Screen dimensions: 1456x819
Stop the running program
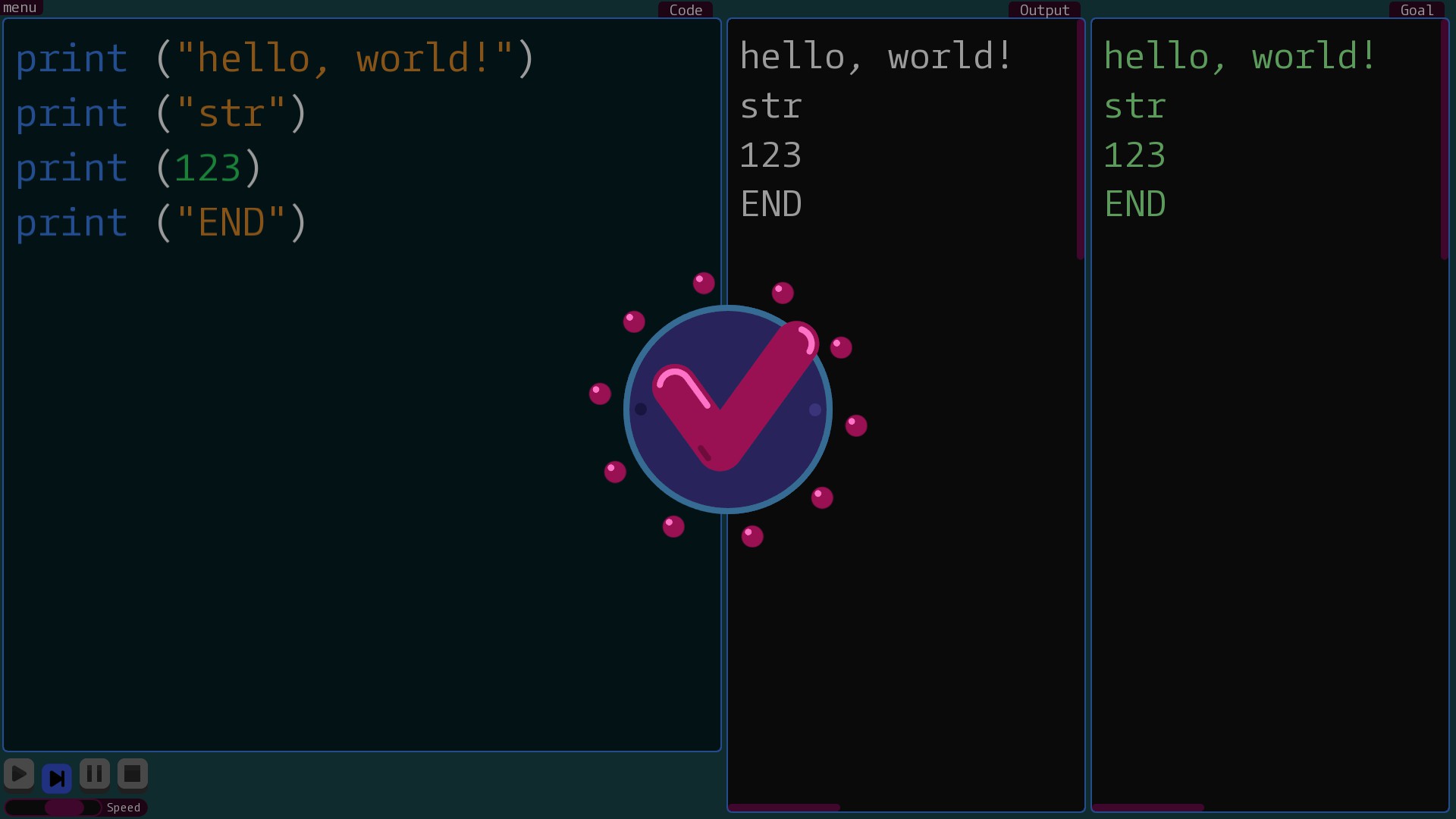(133, 774)
